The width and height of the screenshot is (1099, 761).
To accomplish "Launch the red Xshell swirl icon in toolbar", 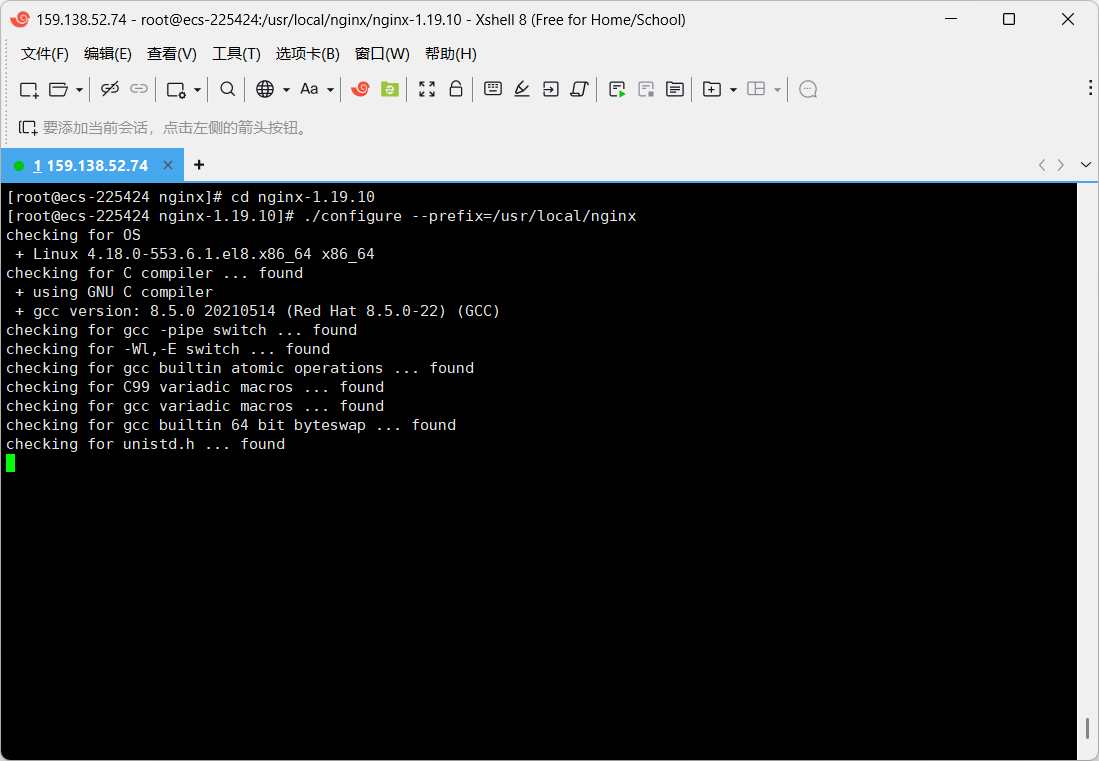I will 360,89.
